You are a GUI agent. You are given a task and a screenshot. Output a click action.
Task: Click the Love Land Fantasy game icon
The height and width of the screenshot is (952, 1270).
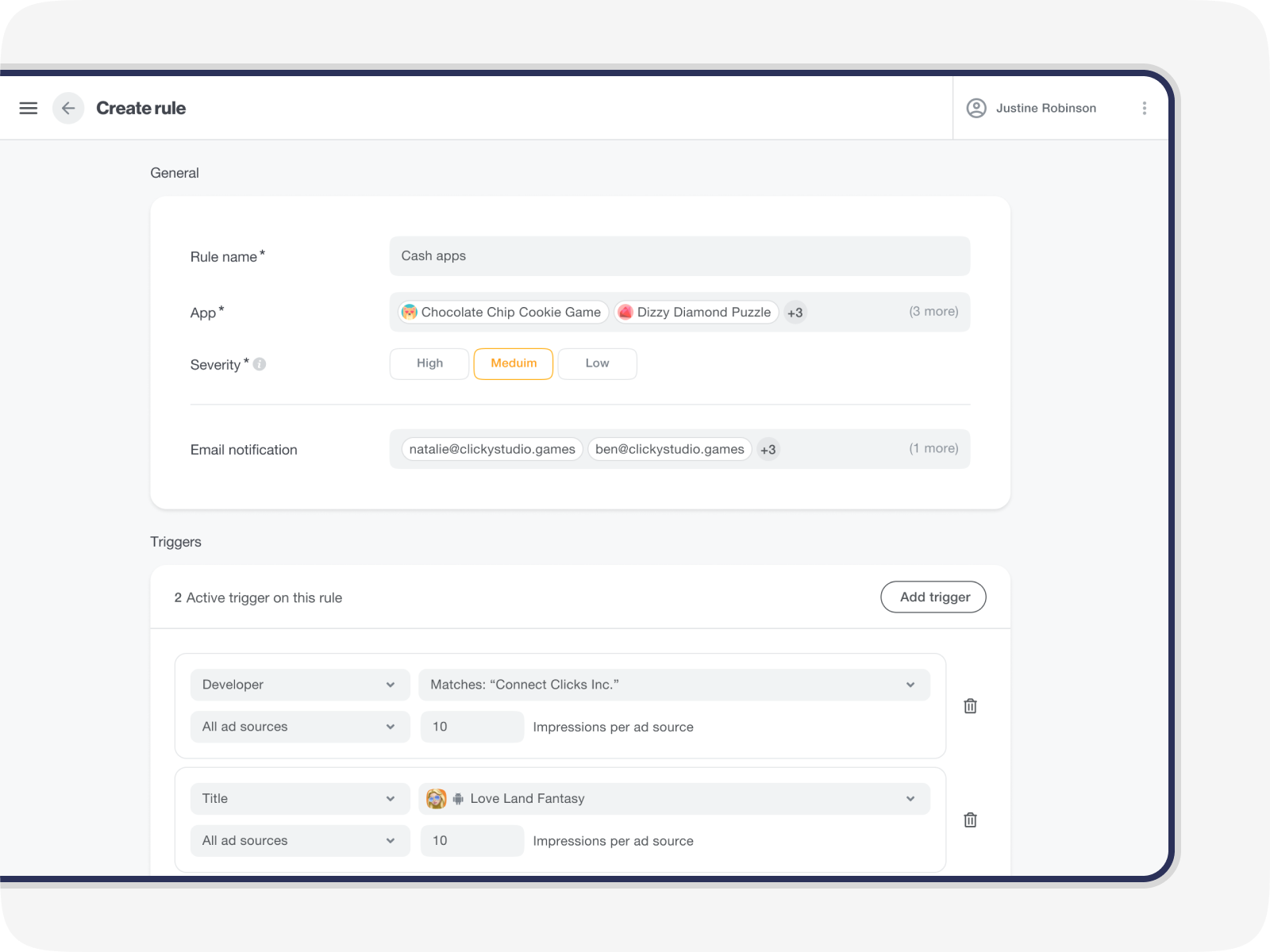point(437,799)
